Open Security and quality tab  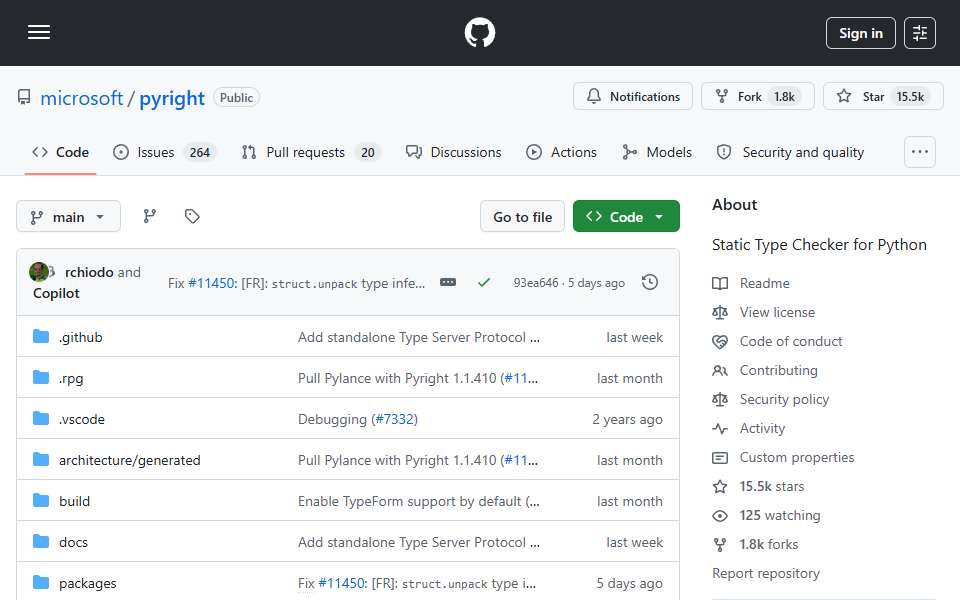[790, 152]
